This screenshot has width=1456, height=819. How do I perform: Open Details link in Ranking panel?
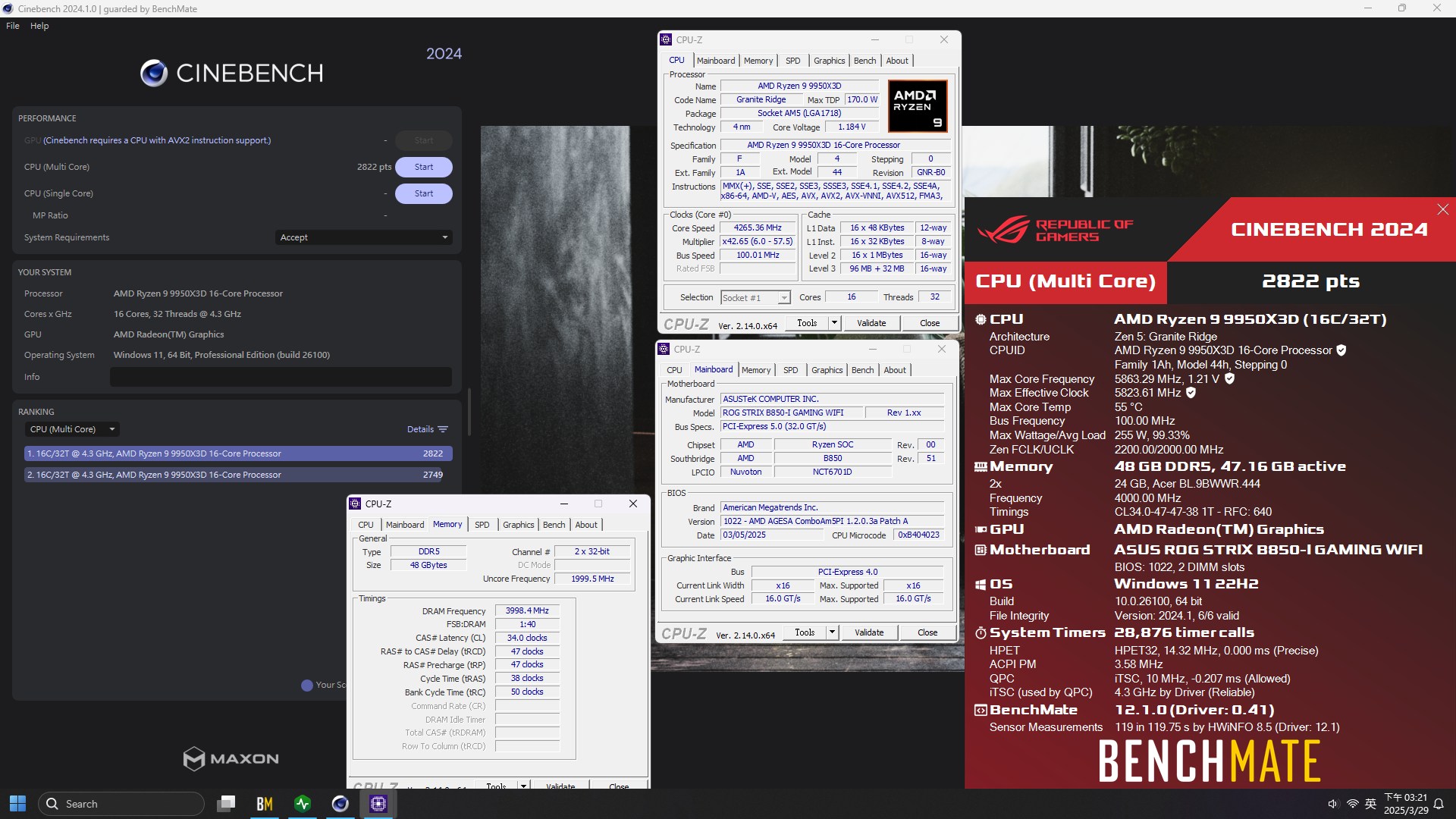[x=420, y=429]
